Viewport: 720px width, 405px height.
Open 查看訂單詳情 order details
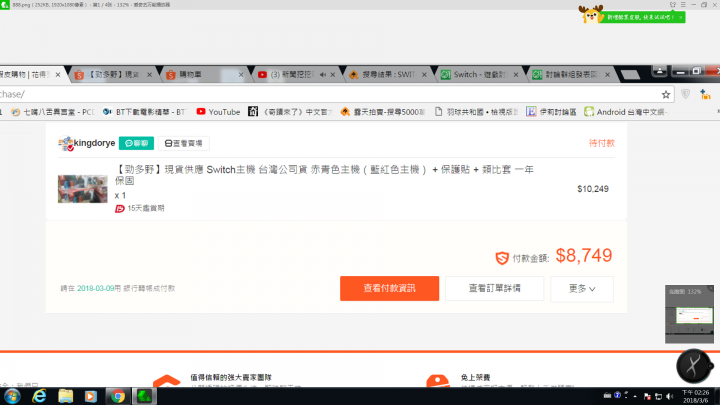click(x=495, y=288)
